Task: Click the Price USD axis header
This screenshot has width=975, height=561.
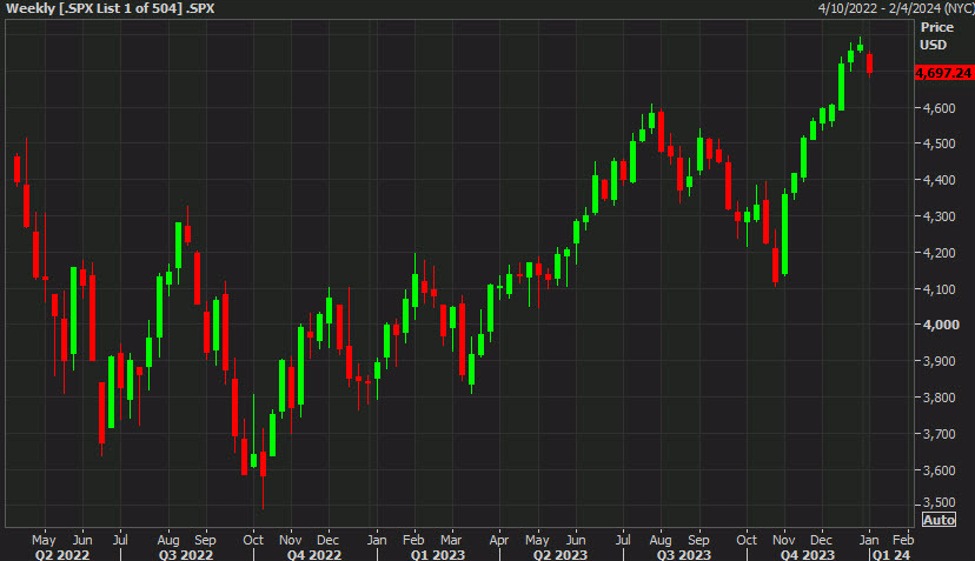Action: coord(936,36)
